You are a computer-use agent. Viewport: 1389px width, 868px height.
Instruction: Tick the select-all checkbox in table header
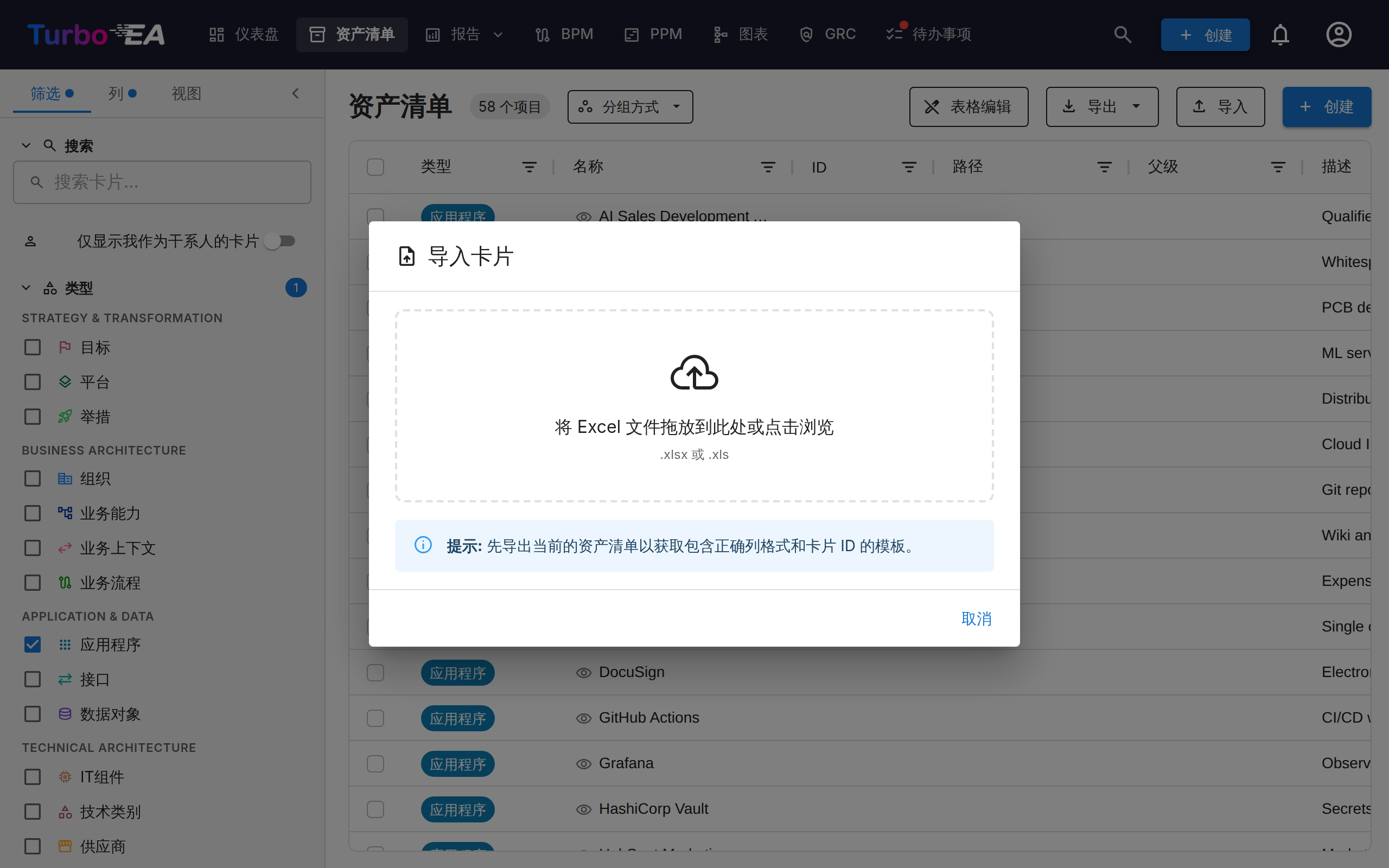tap(375, 167)
